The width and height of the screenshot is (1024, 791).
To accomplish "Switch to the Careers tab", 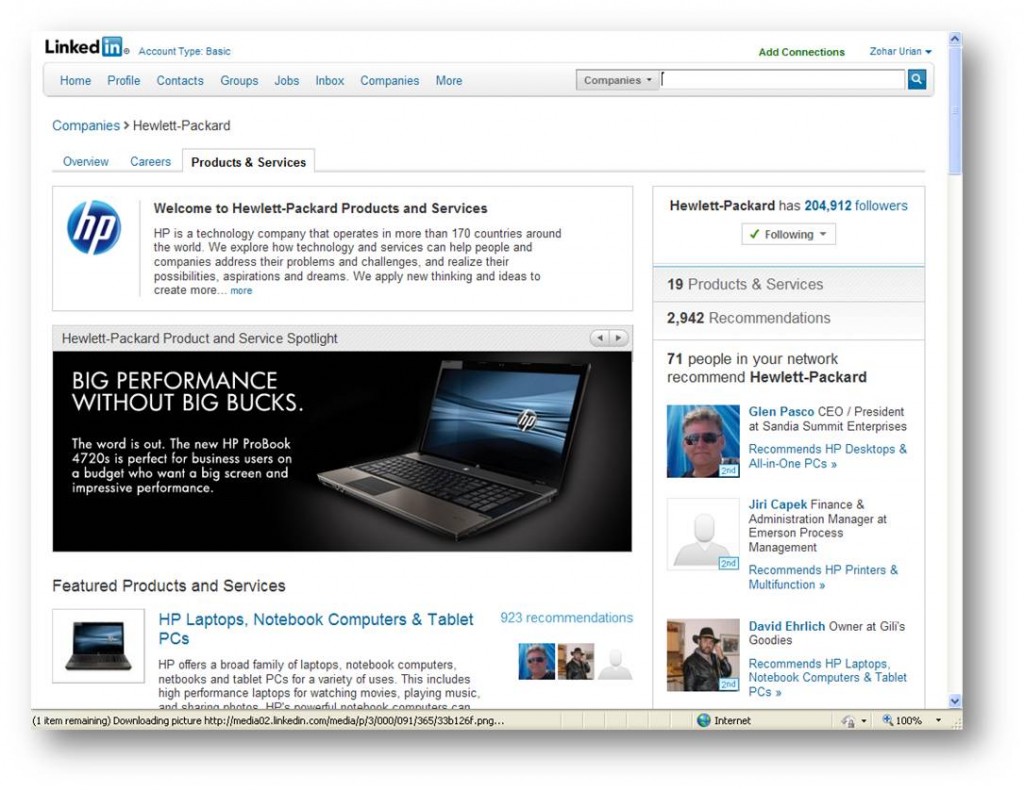I will tap(150, 161).
